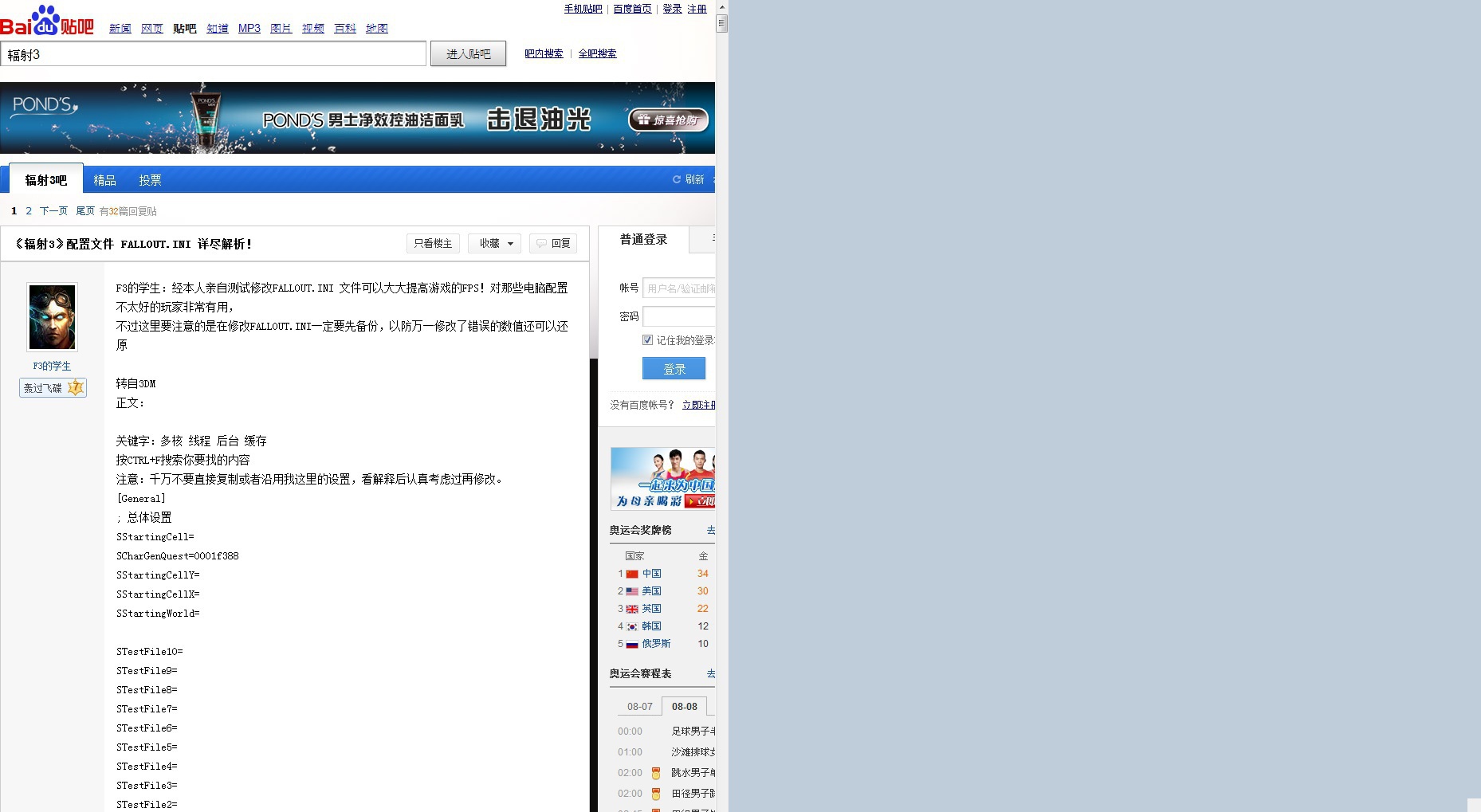Open the MP3 navigation link
Screen dimensions: 1481x812
pos(249,29)
